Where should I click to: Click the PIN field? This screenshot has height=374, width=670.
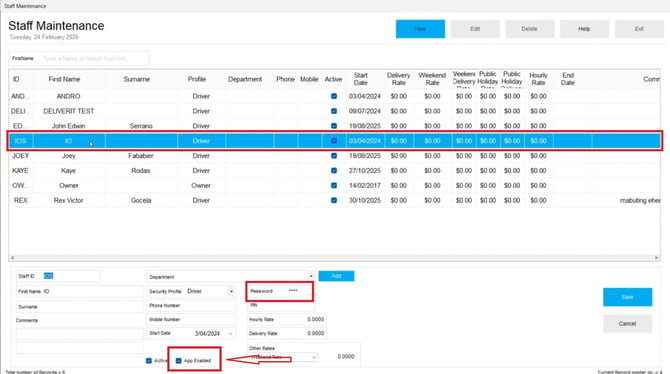pyautogui.click(x=281, y=305)
